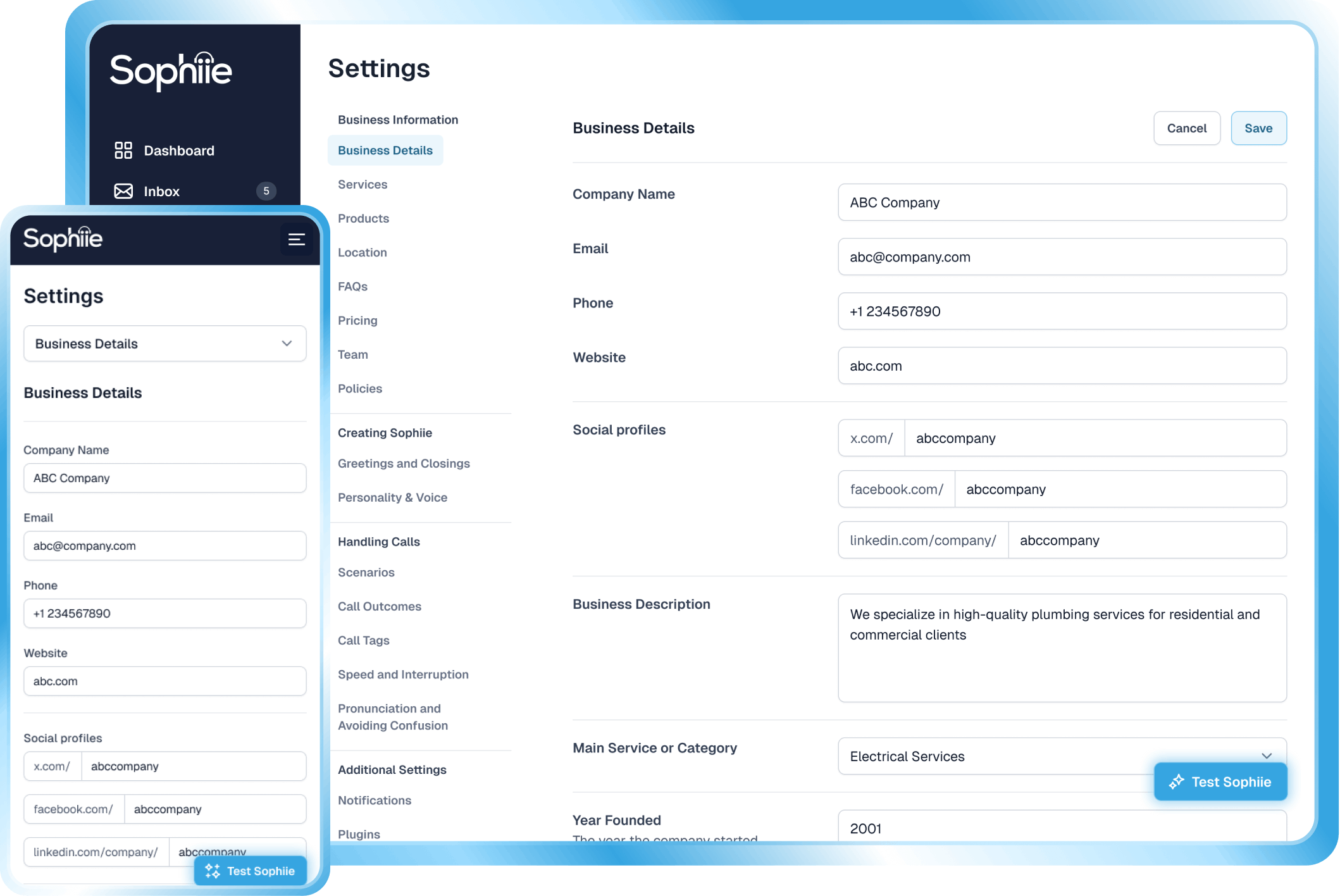1340x896 pixels.
Task: Click the desktop Company Name field
Action: [1062, 202]
